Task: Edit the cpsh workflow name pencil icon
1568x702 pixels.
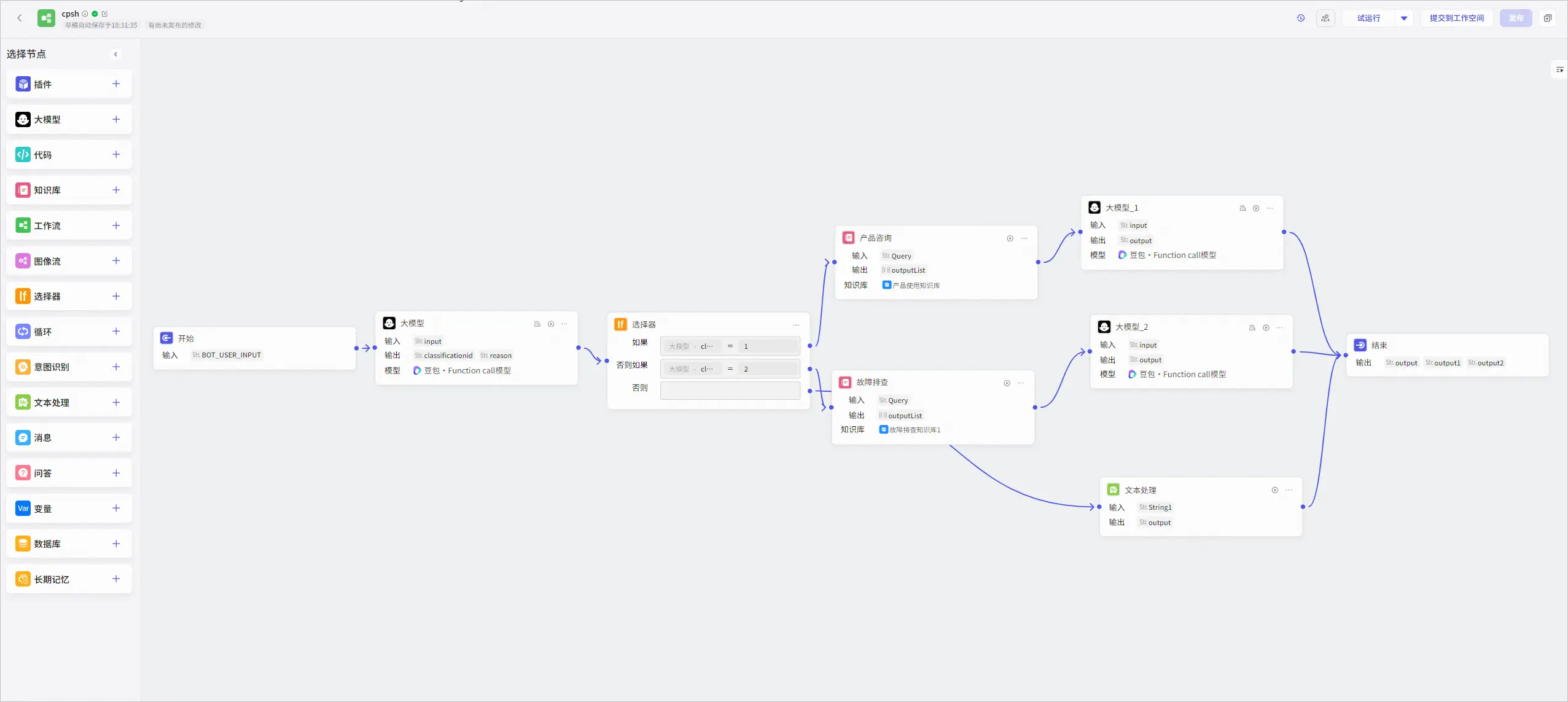Action: pyautogui.click(x=104, y=14)
